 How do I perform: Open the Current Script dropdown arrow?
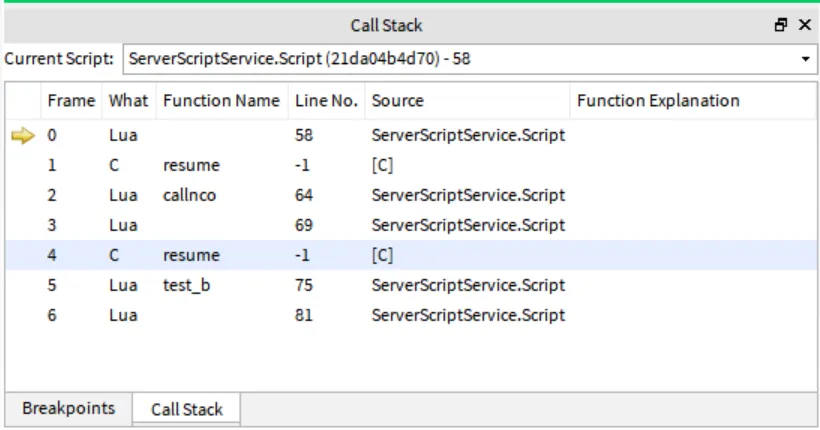tap(805, 59)
